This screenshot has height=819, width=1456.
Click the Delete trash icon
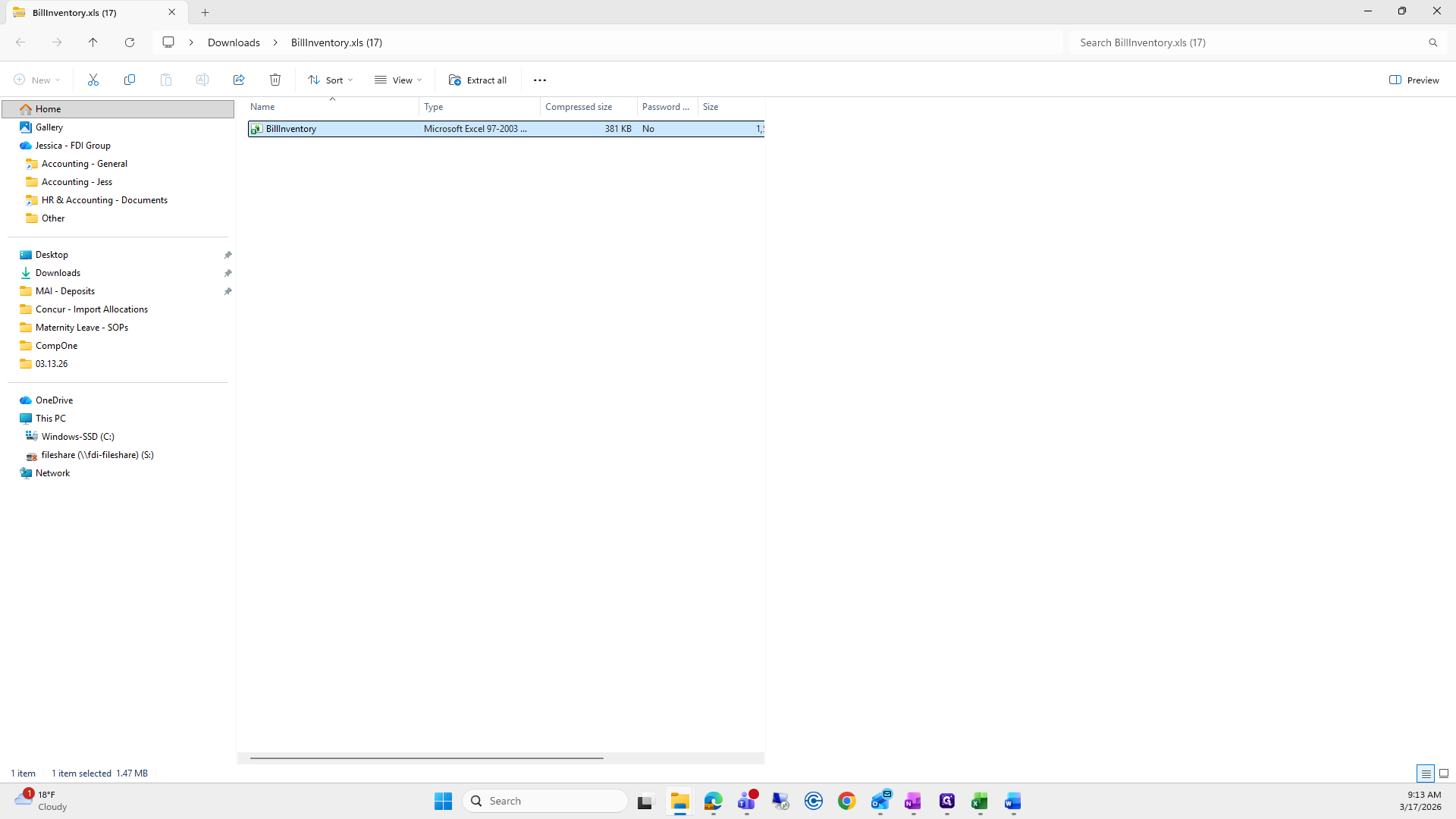(275, 80)
